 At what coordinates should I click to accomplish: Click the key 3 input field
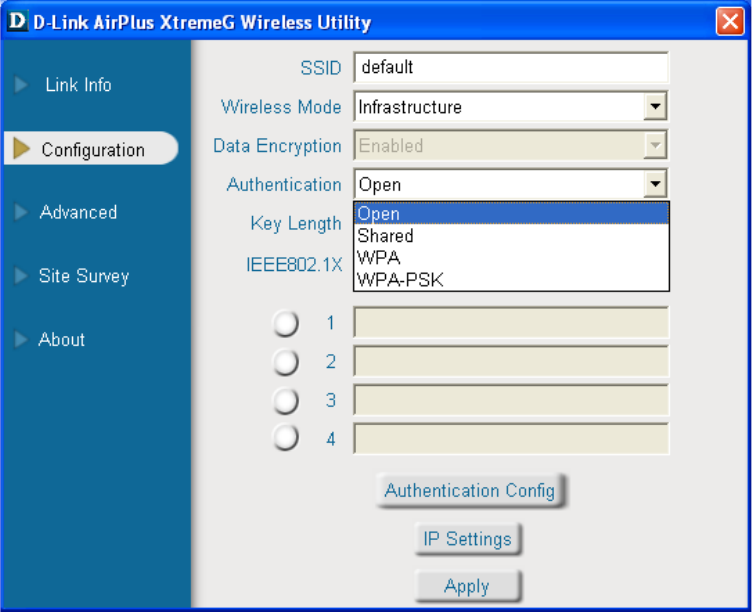(x=511, y=400)
